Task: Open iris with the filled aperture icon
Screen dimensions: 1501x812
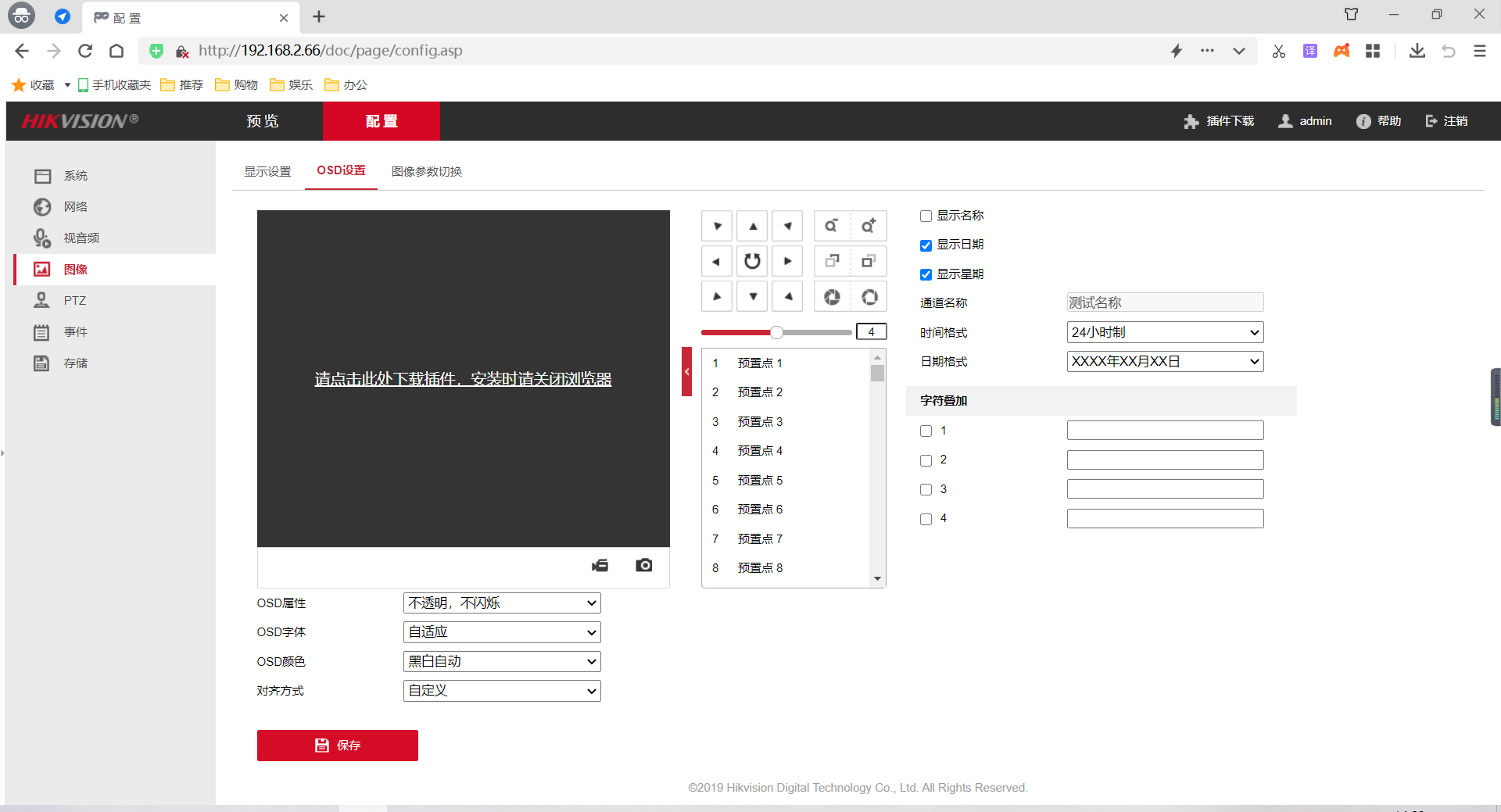Action: coord(832,297)
